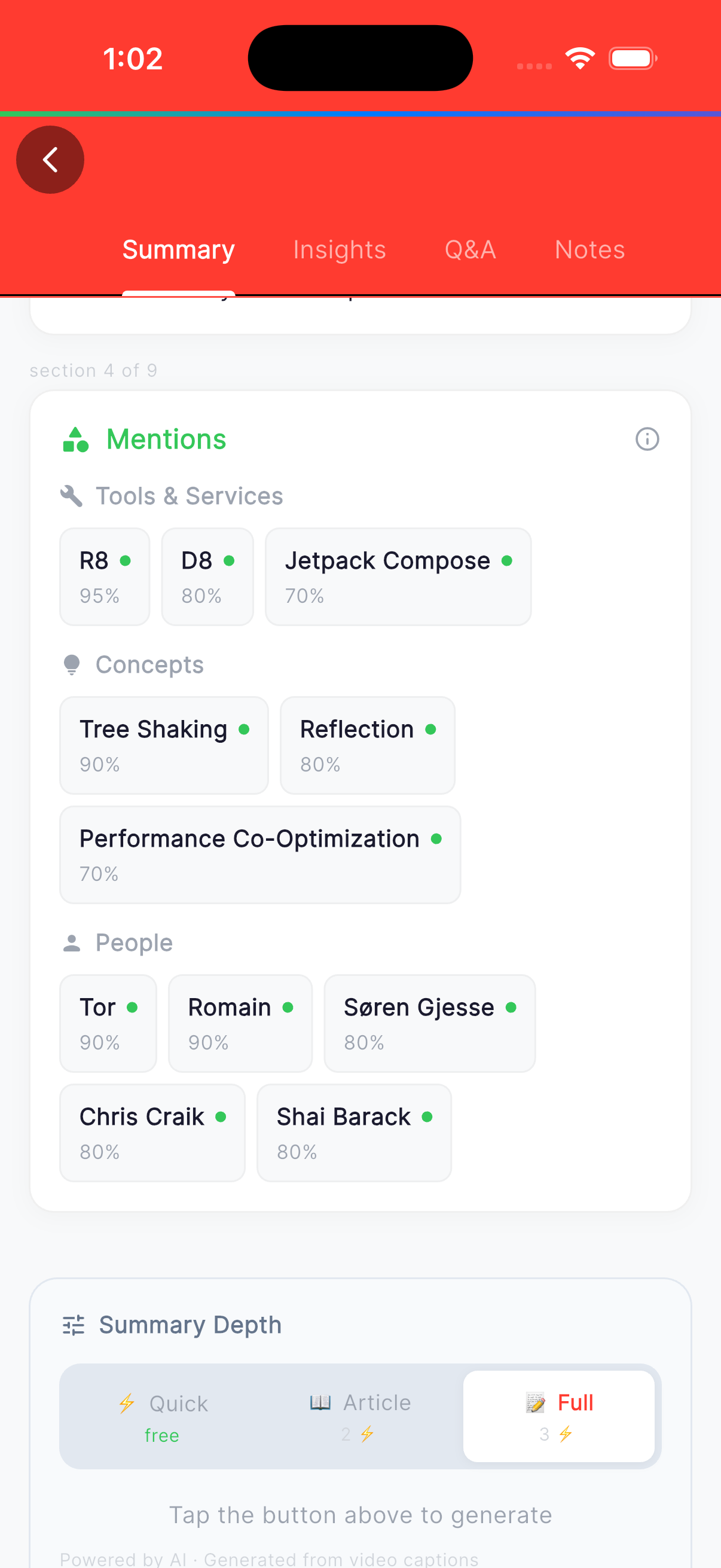Select the Article summary depth
The image size is (721, 1568).
tap(359, 1417)
